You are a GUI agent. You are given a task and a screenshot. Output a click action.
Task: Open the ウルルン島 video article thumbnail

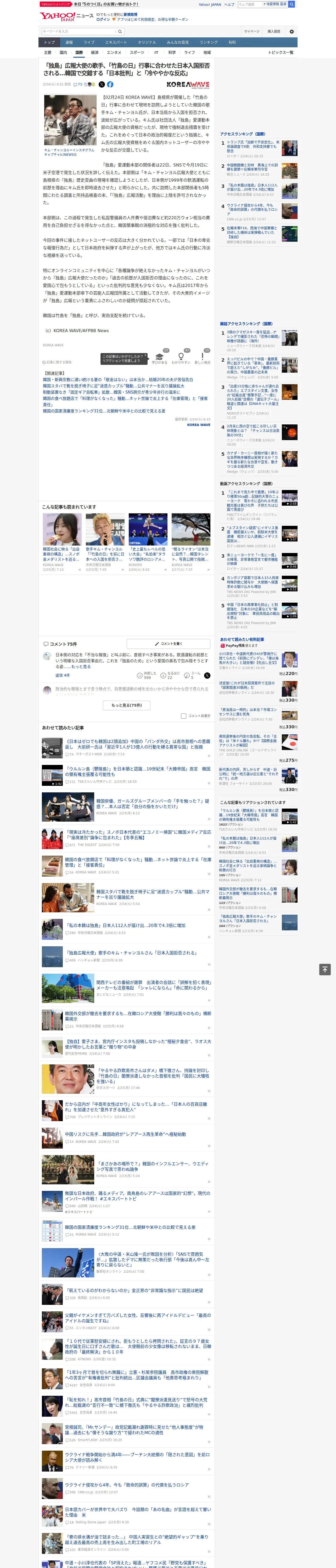52,775
